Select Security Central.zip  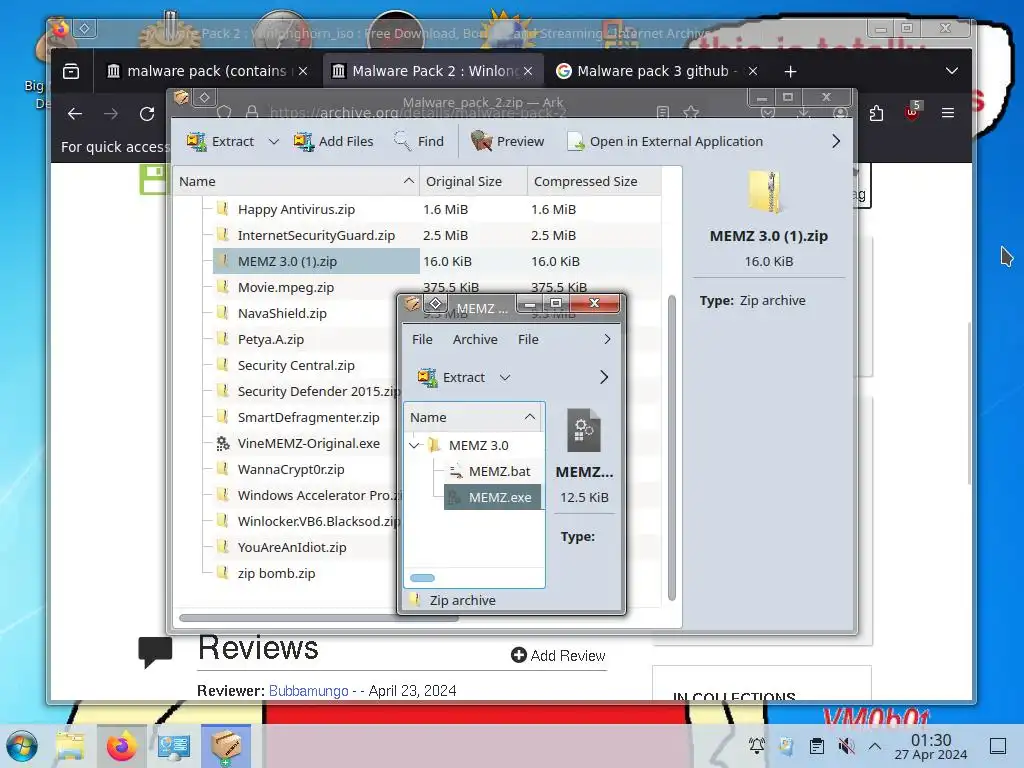tap(296, 366)
